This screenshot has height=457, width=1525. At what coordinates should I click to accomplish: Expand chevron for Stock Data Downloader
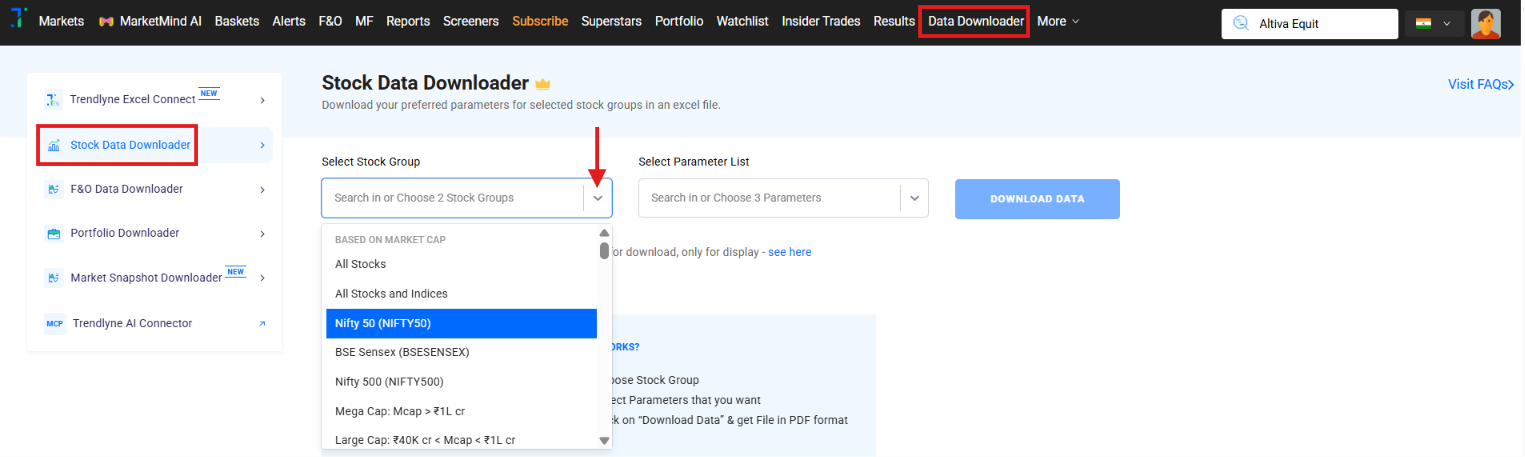coord(262,145)
